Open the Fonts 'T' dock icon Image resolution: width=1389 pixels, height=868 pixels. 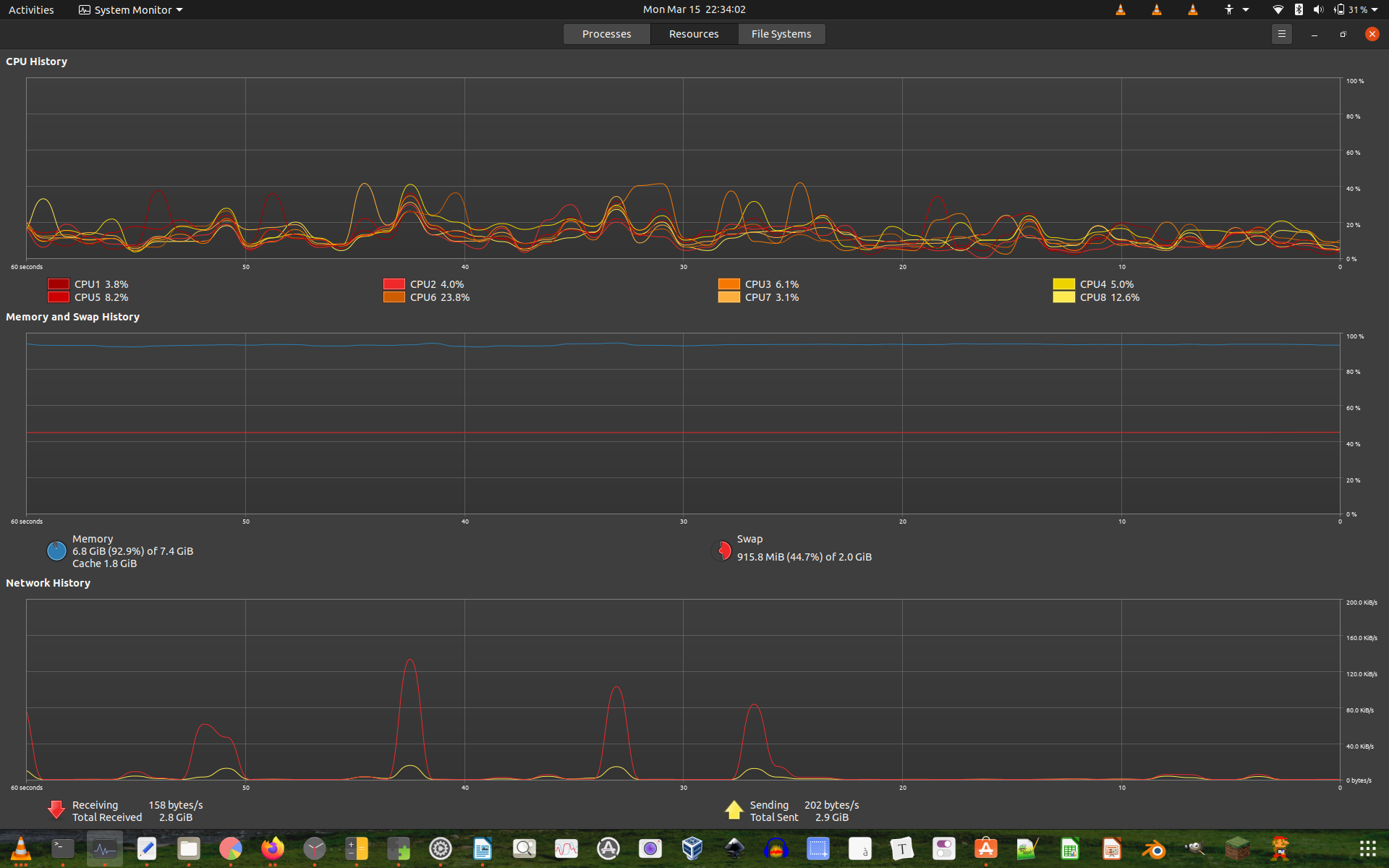[902, 848]
